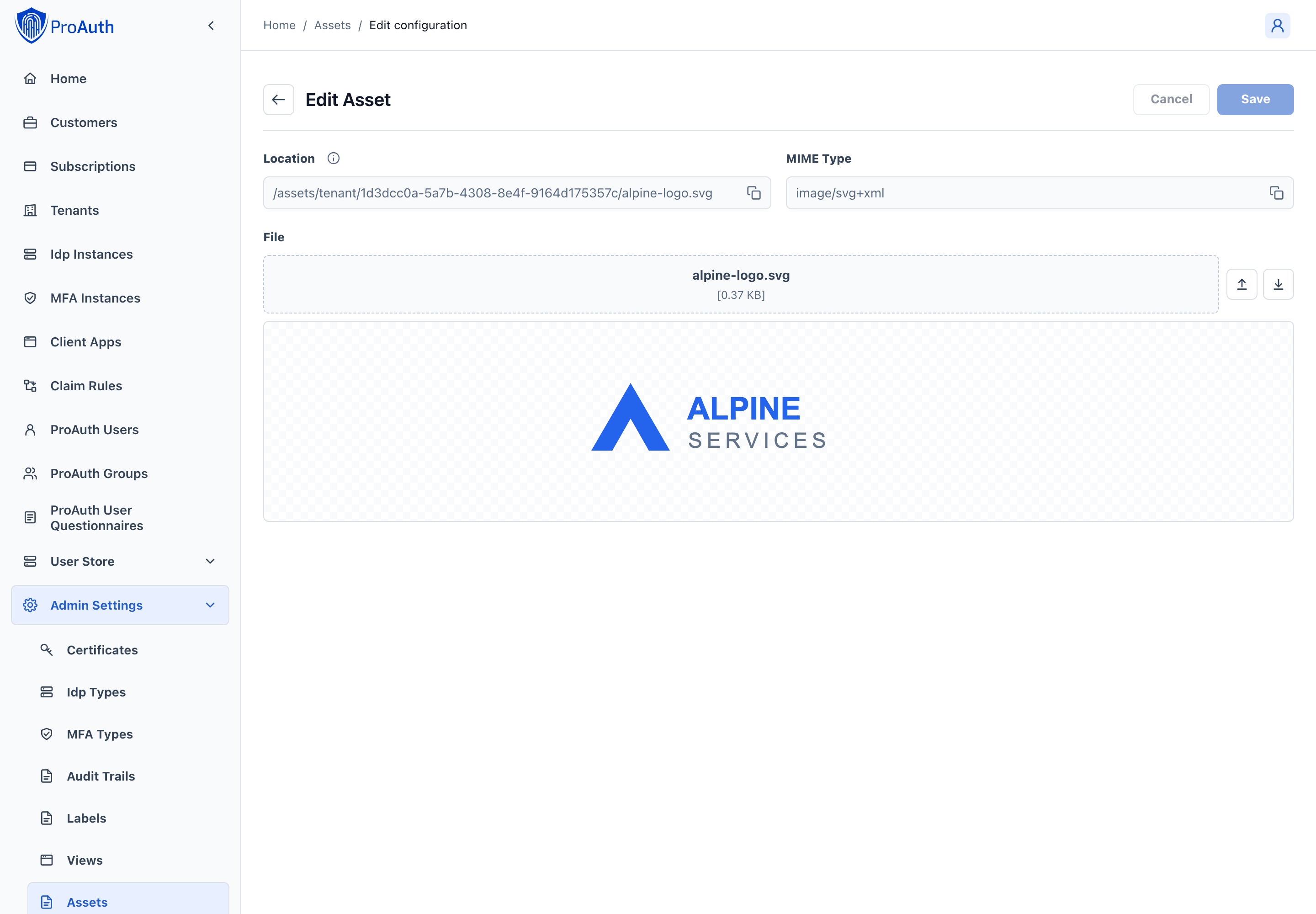Click the alpine-logo.svg file drop zone
The height and width of the screenshot is (914, 1316).
pos(741,284)
